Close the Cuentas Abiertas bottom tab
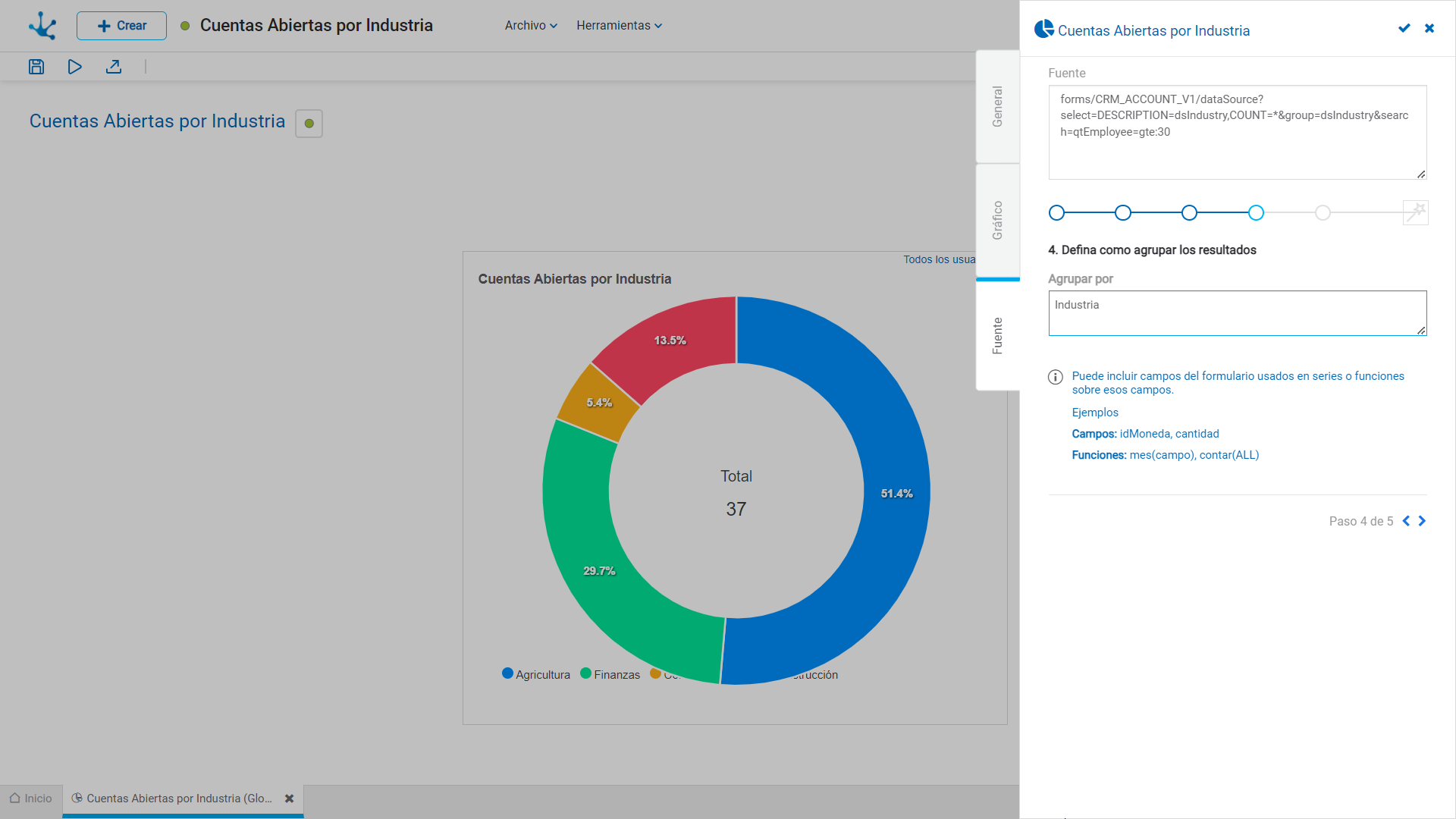The width and height of the screenshot is (1456, 819). point(290,799)
